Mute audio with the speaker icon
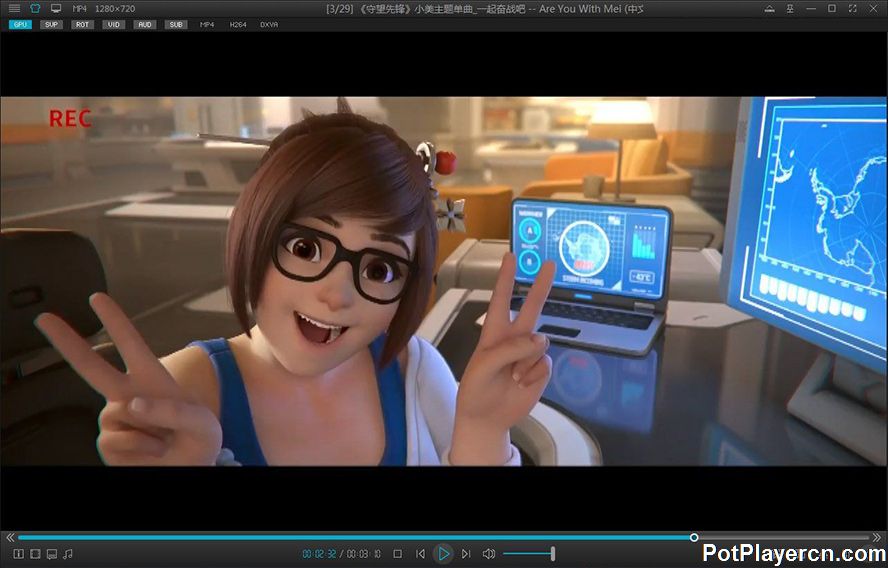 pyautogui.click(x=489, y=554)
